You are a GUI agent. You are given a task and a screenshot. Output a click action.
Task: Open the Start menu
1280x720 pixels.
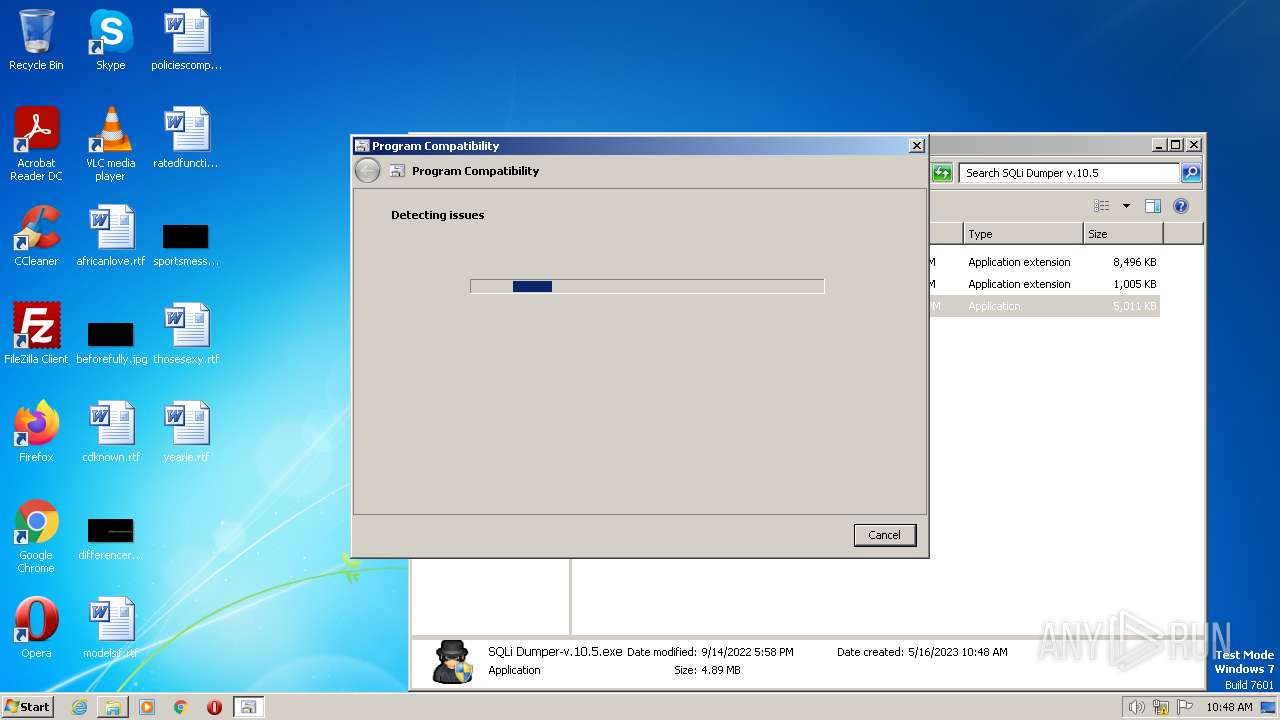[x=28, y=706]
